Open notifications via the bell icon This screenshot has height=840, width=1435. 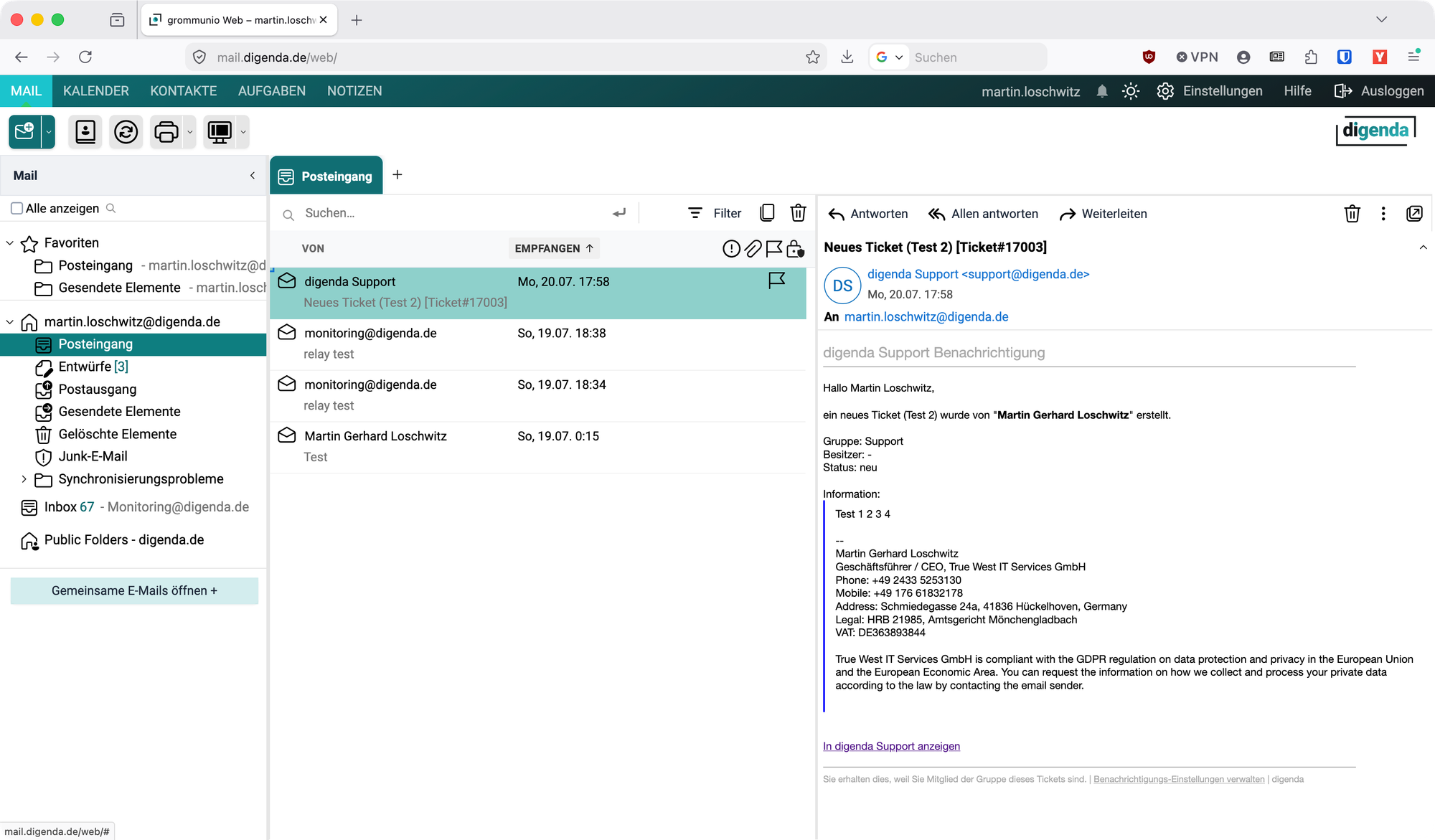[x=1102, y=91]
